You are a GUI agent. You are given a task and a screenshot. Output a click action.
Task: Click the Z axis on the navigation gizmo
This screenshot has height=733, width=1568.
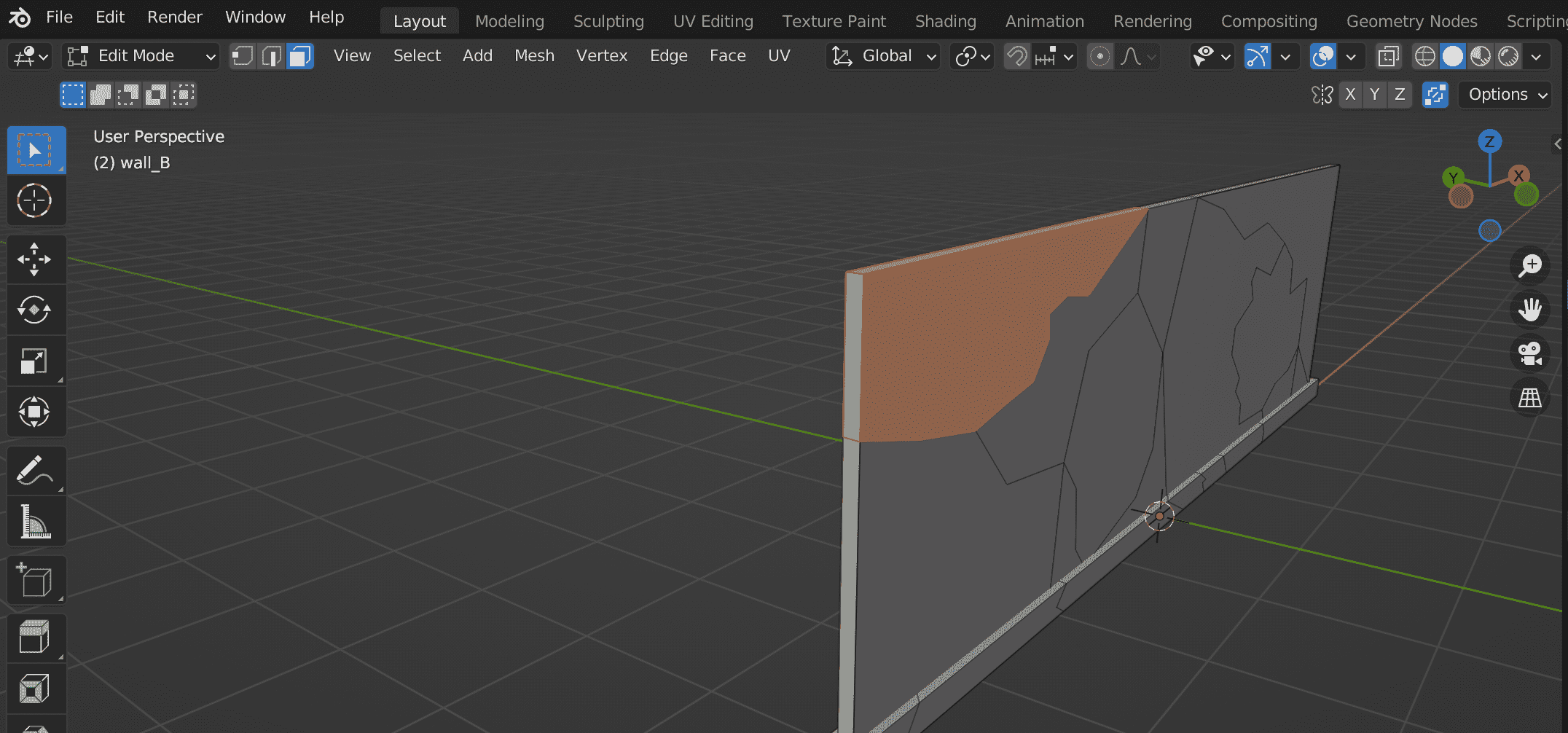coord(1490,143)
